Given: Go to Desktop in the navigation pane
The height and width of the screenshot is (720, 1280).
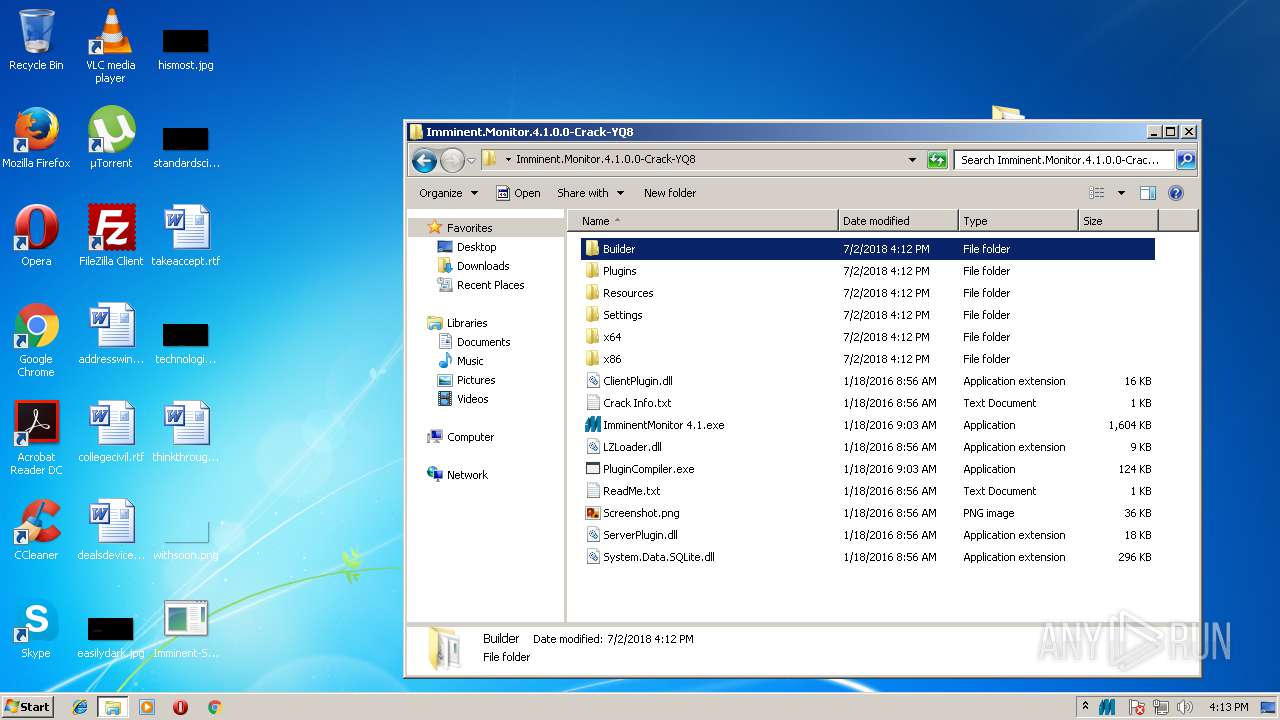Looking at the screenshot, I should click(x=467, y=247).
